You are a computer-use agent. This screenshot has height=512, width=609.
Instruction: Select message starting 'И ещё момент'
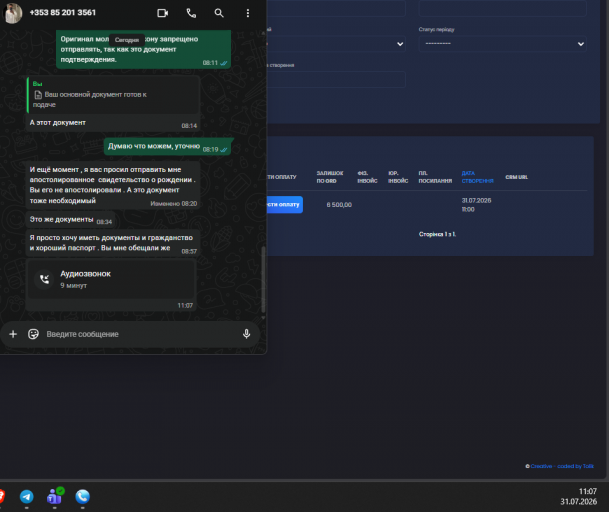pyautogui.click(x=113, y=185)
